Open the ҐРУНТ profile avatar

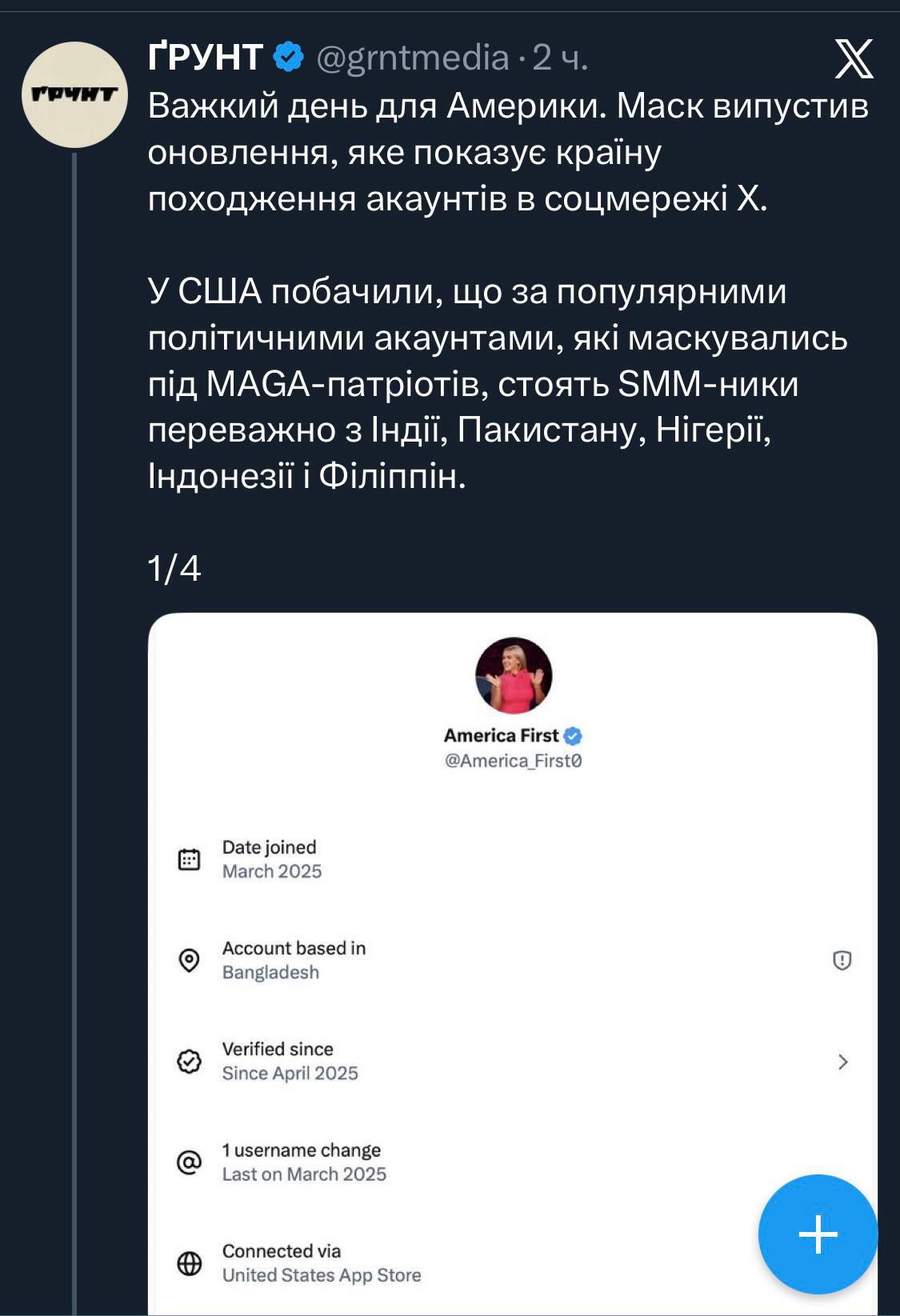(74, 94)
